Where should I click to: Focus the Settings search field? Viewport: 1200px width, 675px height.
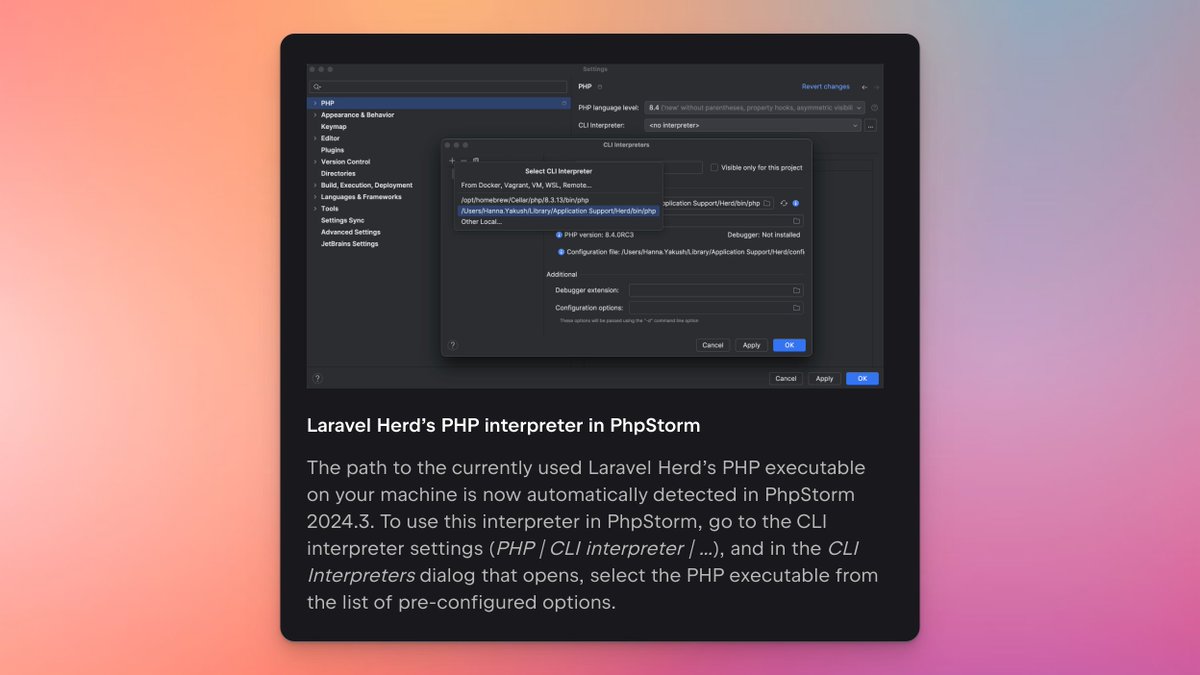[439, 87]
